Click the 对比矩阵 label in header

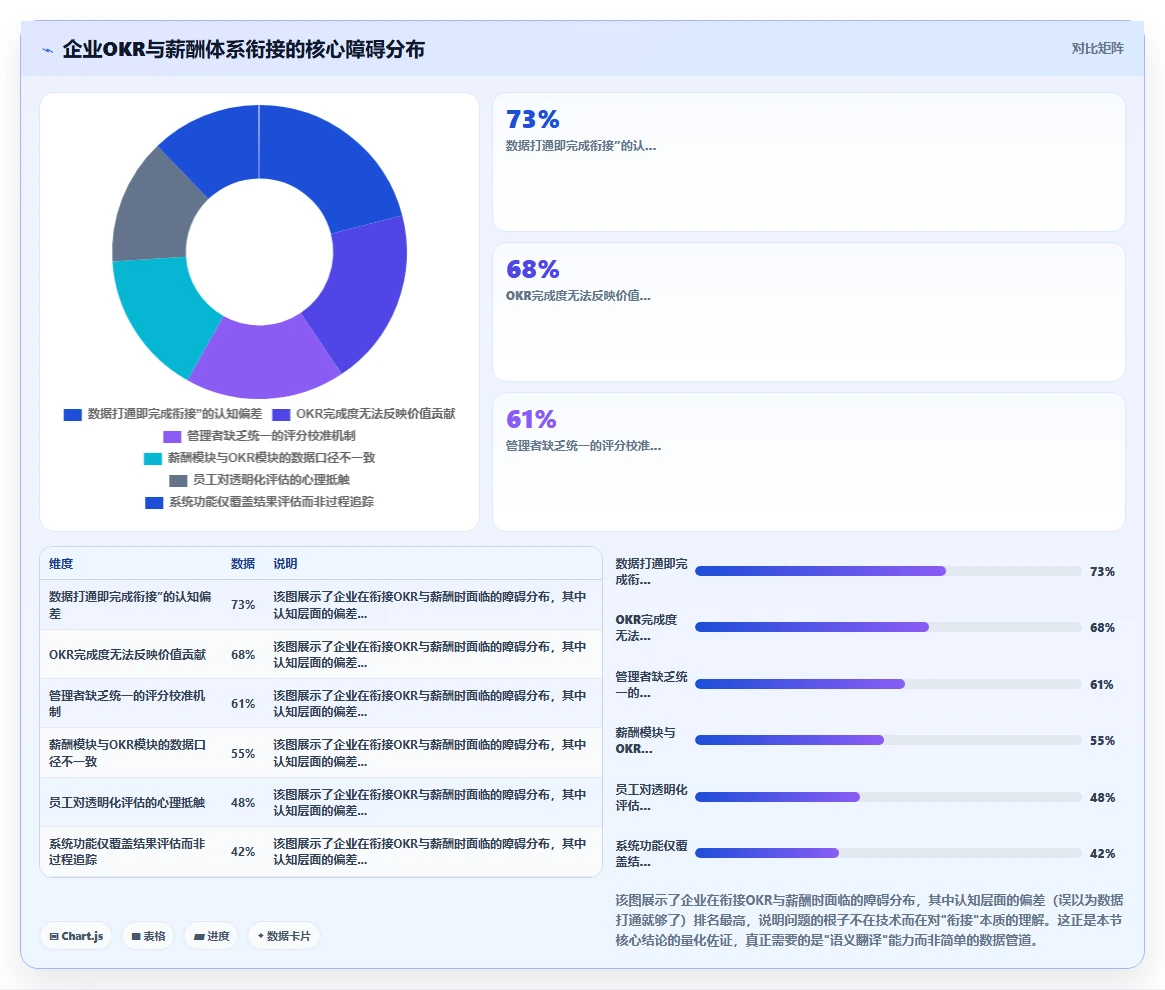(1097, 48)
